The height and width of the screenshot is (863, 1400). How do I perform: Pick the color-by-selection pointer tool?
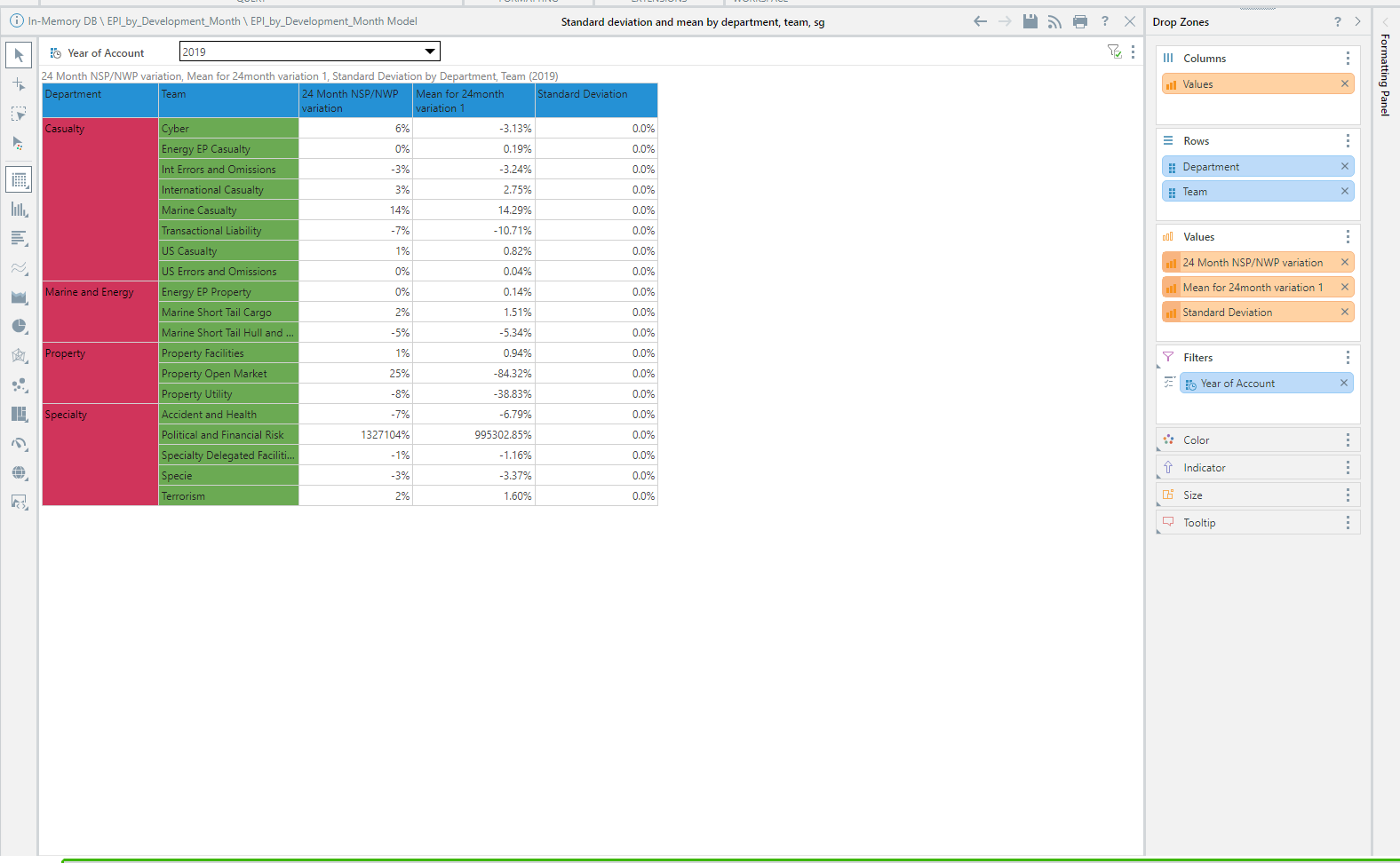click(19, 143)
